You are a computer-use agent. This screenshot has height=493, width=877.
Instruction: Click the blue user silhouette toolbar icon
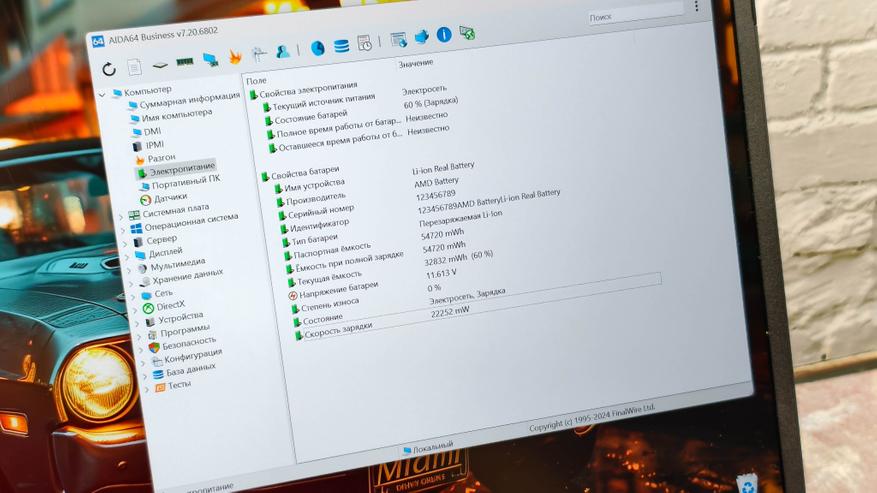click(283, 51)
